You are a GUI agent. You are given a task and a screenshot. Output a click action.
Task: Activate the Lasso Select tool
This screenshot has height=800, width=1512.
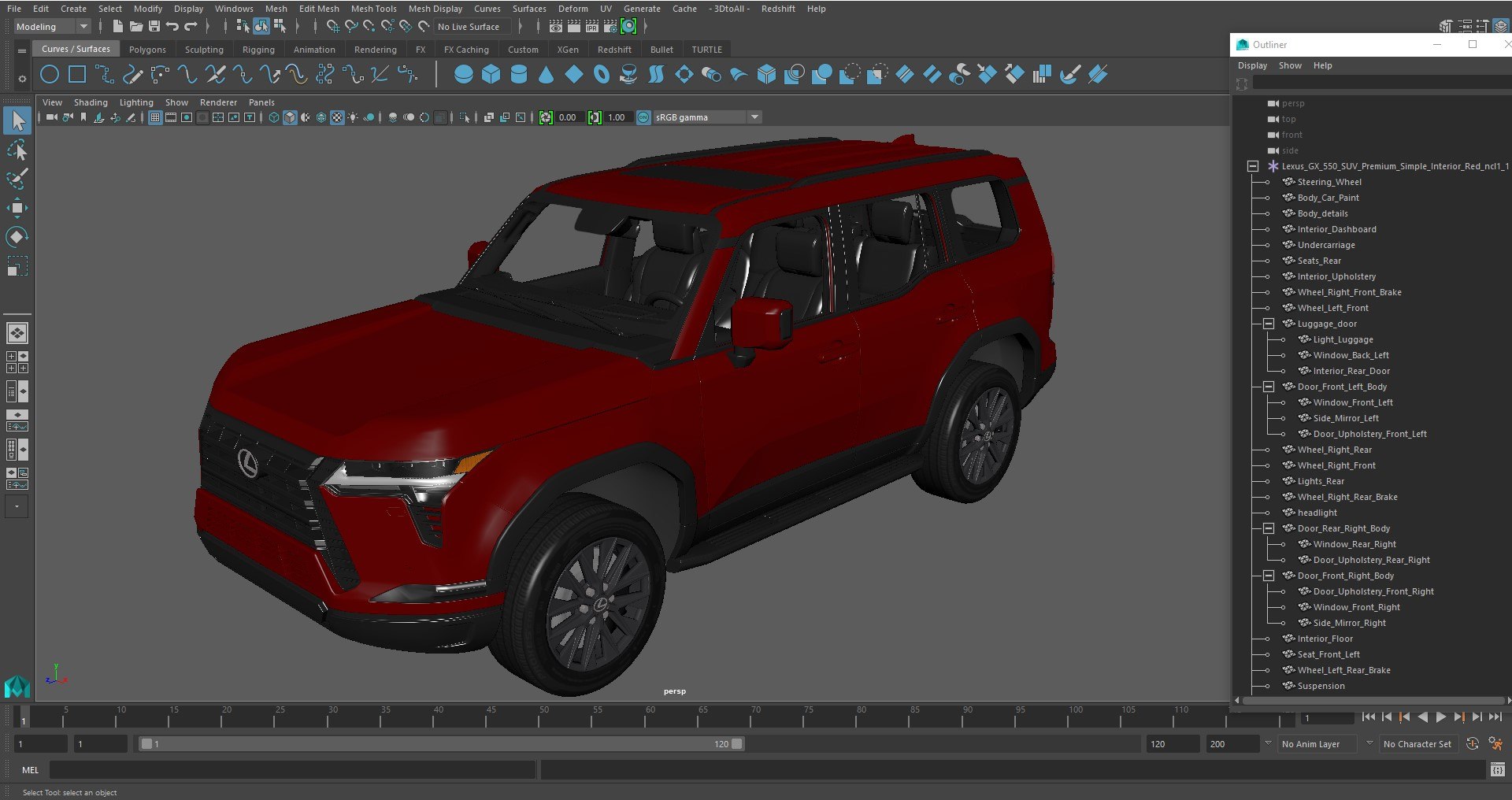tap(17, 150)
